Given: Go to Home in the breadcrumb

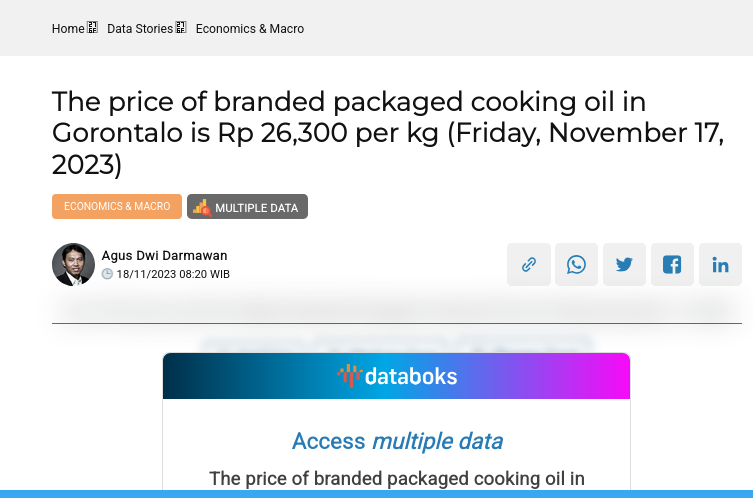Looking at the screenshot, I should pos(68,29).
